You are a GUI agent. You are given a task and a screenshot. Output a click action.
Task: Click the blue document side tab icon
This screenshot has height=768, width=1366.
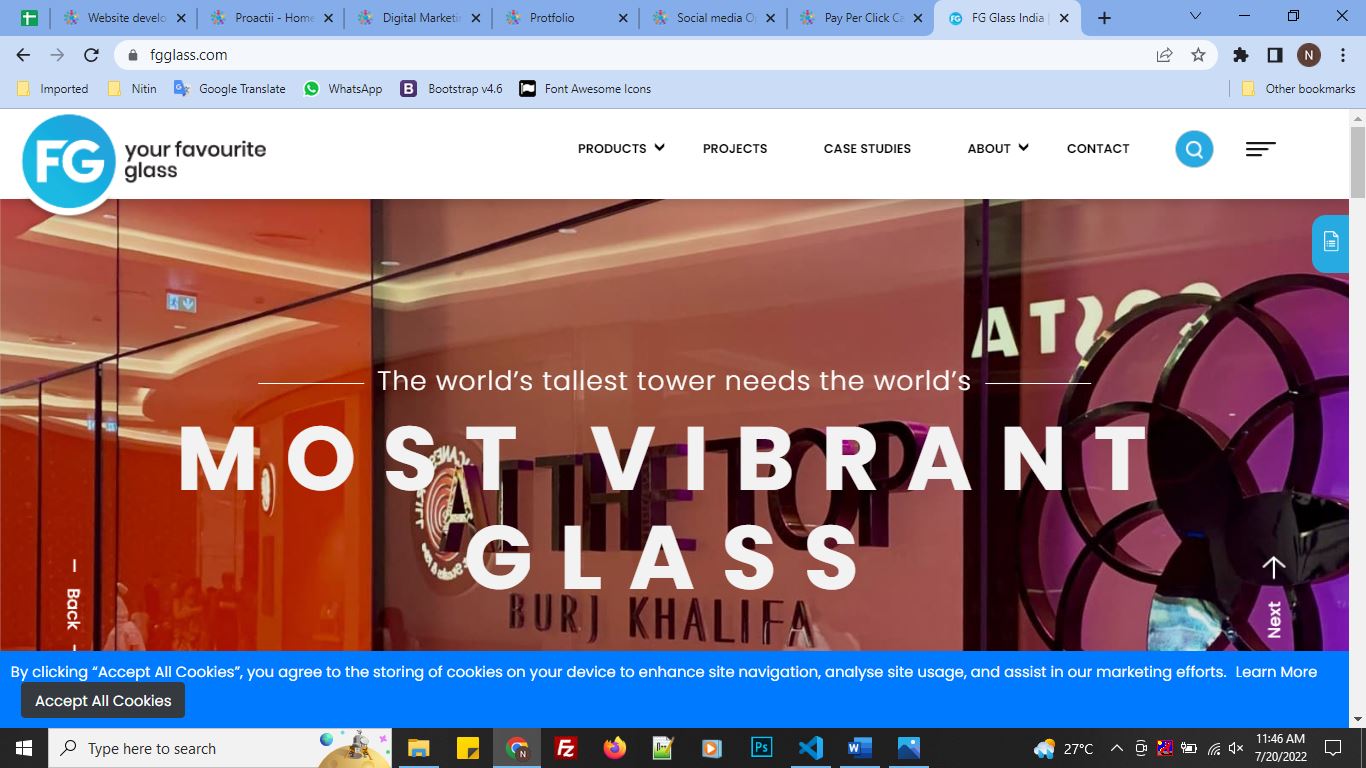(x=1331, y=242)
